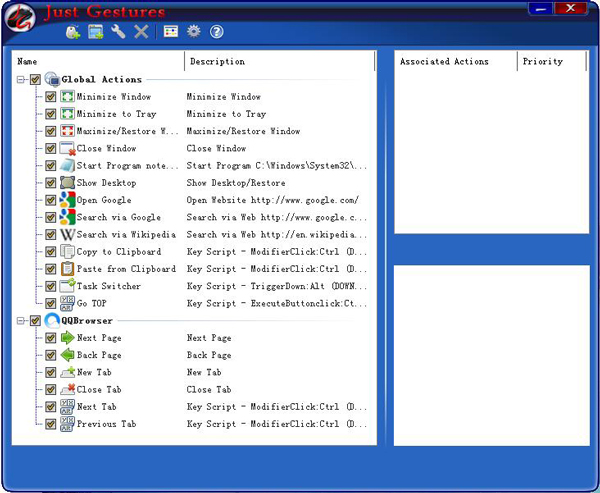Click the Just Gestures logo icon

point(20,18)
